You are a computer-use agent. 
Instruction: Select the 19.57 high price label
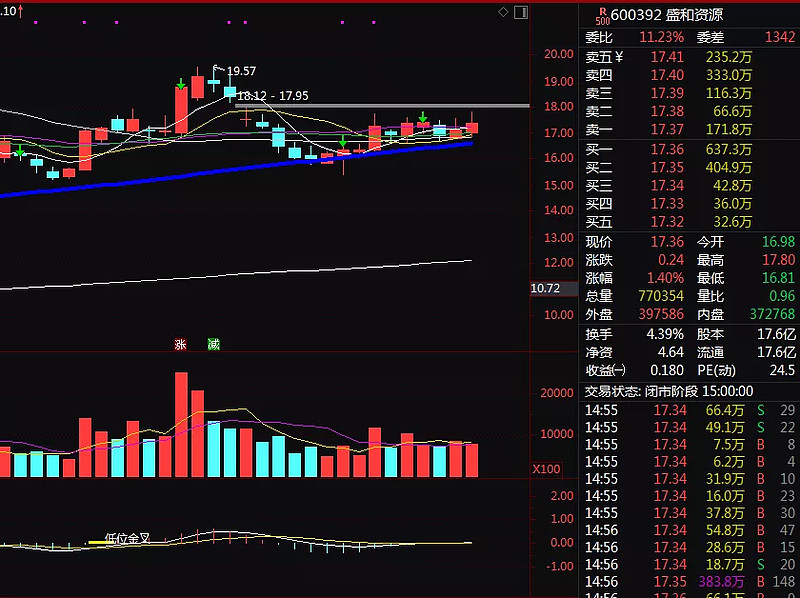[x=241, y=71]
